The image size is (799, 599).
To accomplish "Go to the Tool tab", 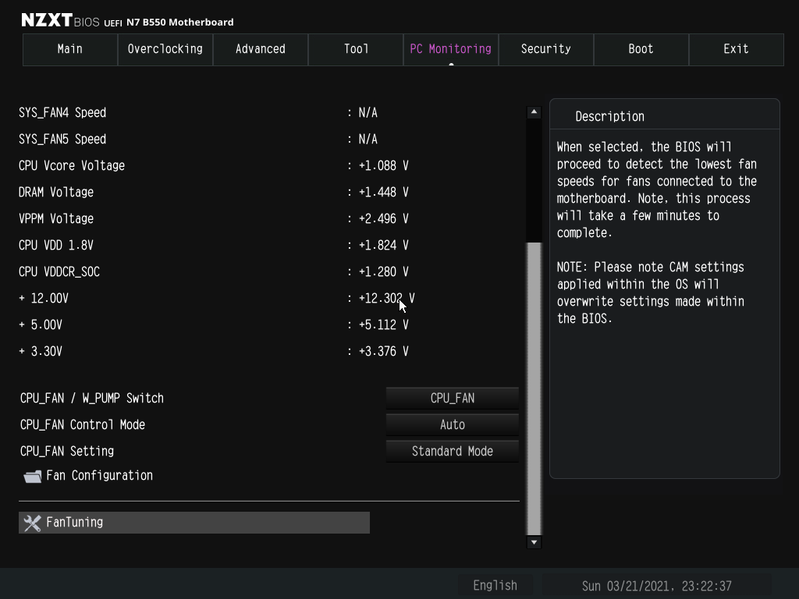I will (x=356, y=49).
